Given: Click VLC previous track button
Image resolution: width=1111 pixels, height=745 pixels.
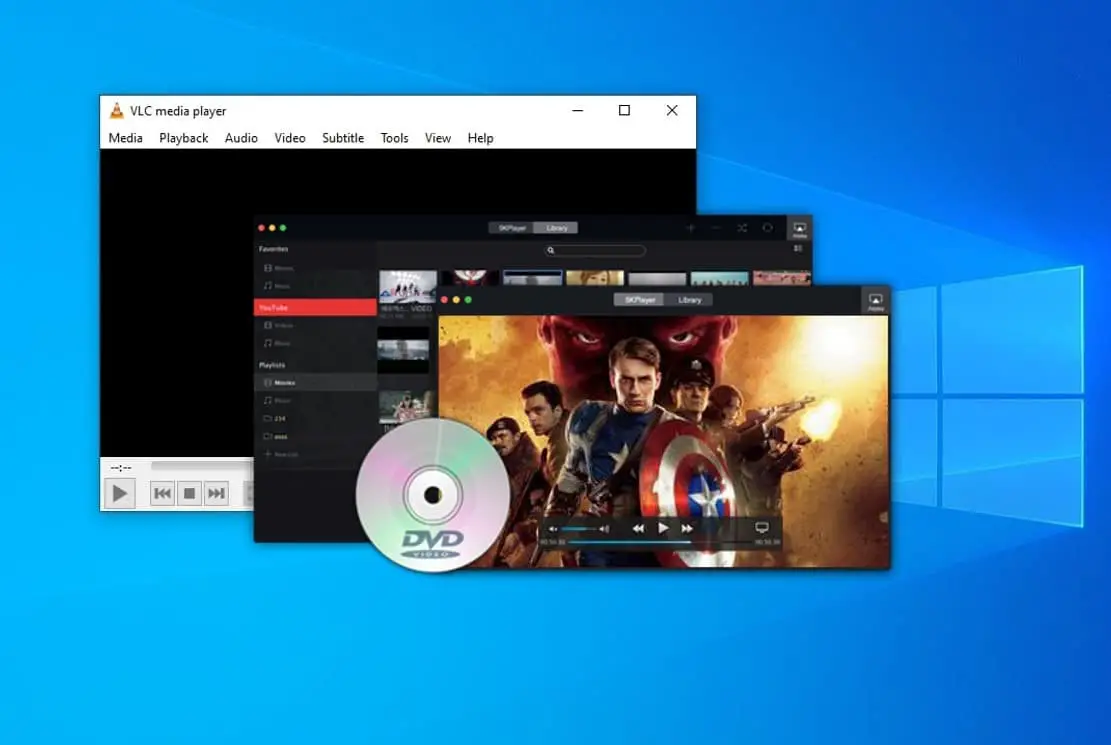Looking at the screenshot, I should (x=162, y=493).
